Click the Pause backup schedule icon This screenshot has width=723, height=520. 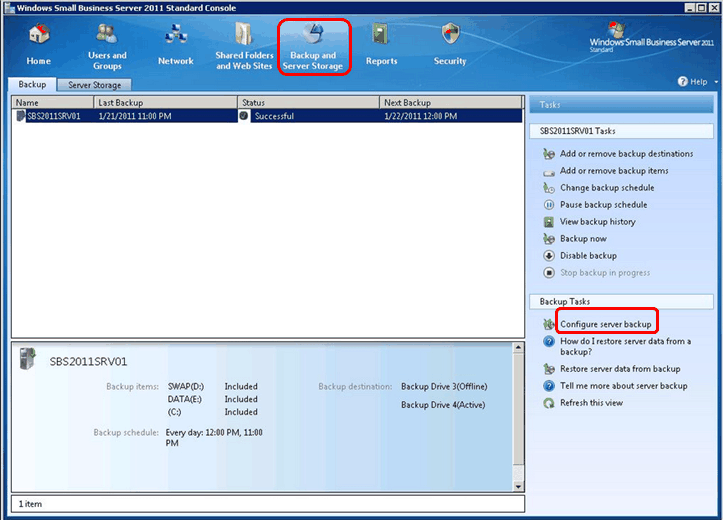tap(549, 205)
